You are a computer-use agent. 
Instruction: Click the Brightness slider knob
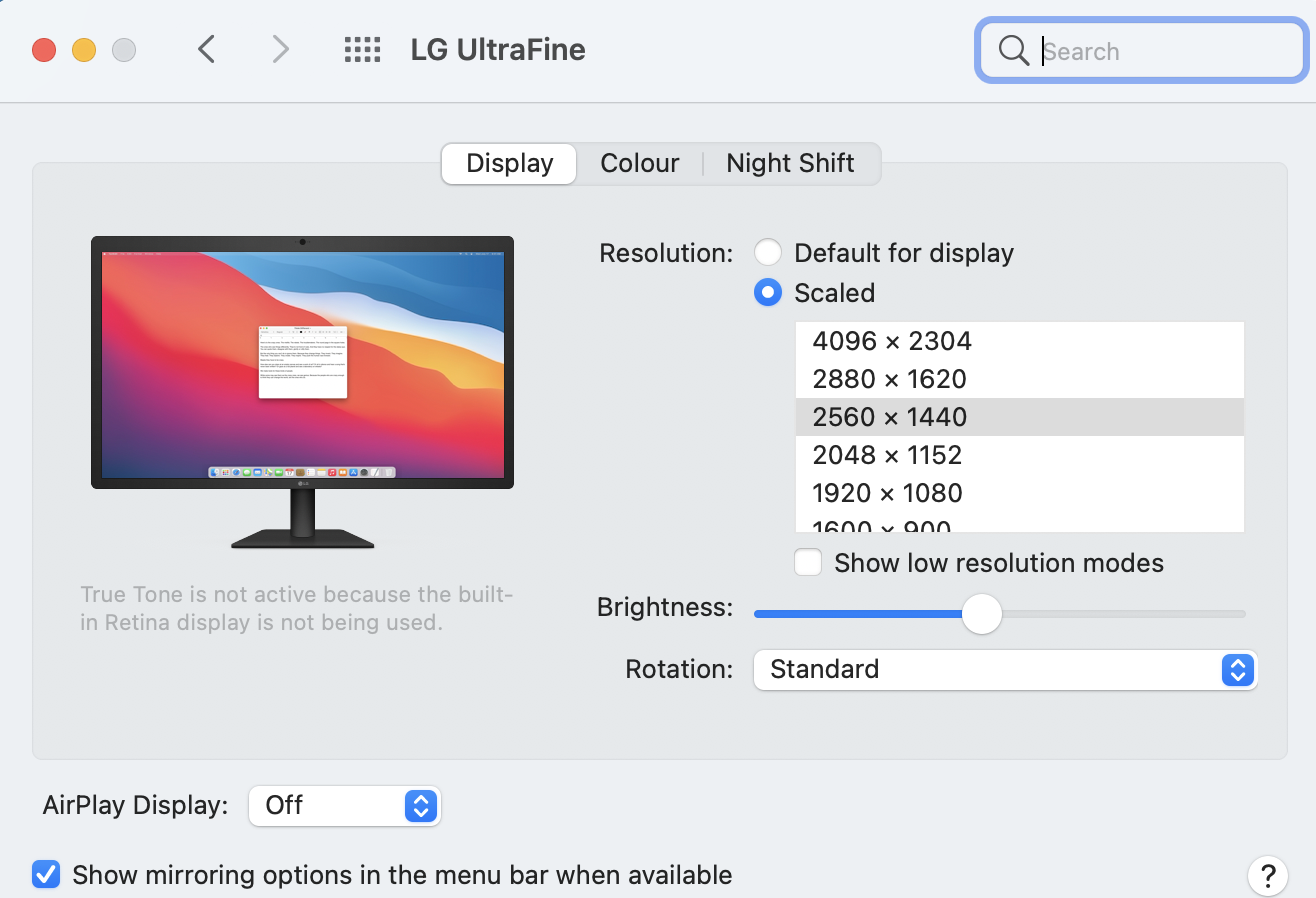[x=982, y=613]
